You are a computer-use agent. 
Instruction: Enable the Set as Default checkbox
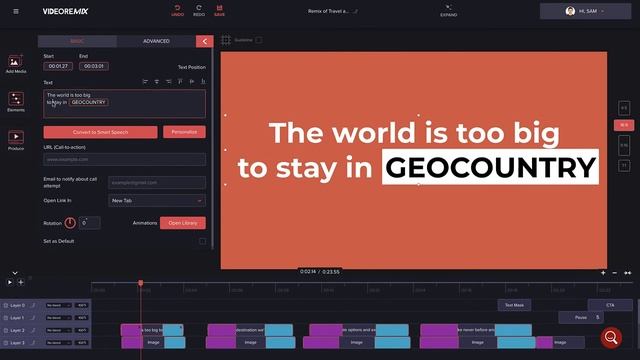pos(202,241)
